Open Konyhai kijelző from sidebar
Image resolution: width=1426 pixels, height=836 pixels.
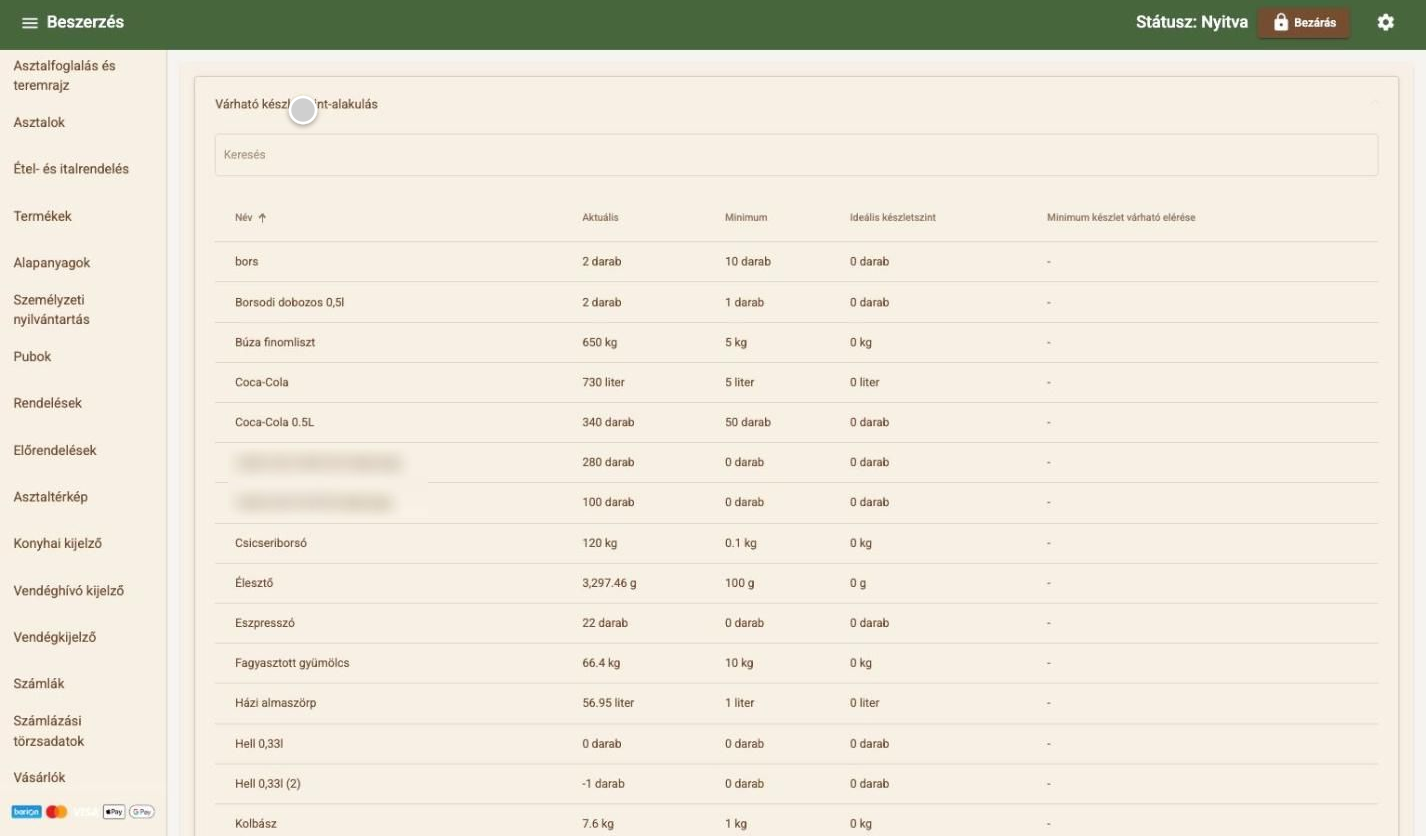tap(57, 544)
